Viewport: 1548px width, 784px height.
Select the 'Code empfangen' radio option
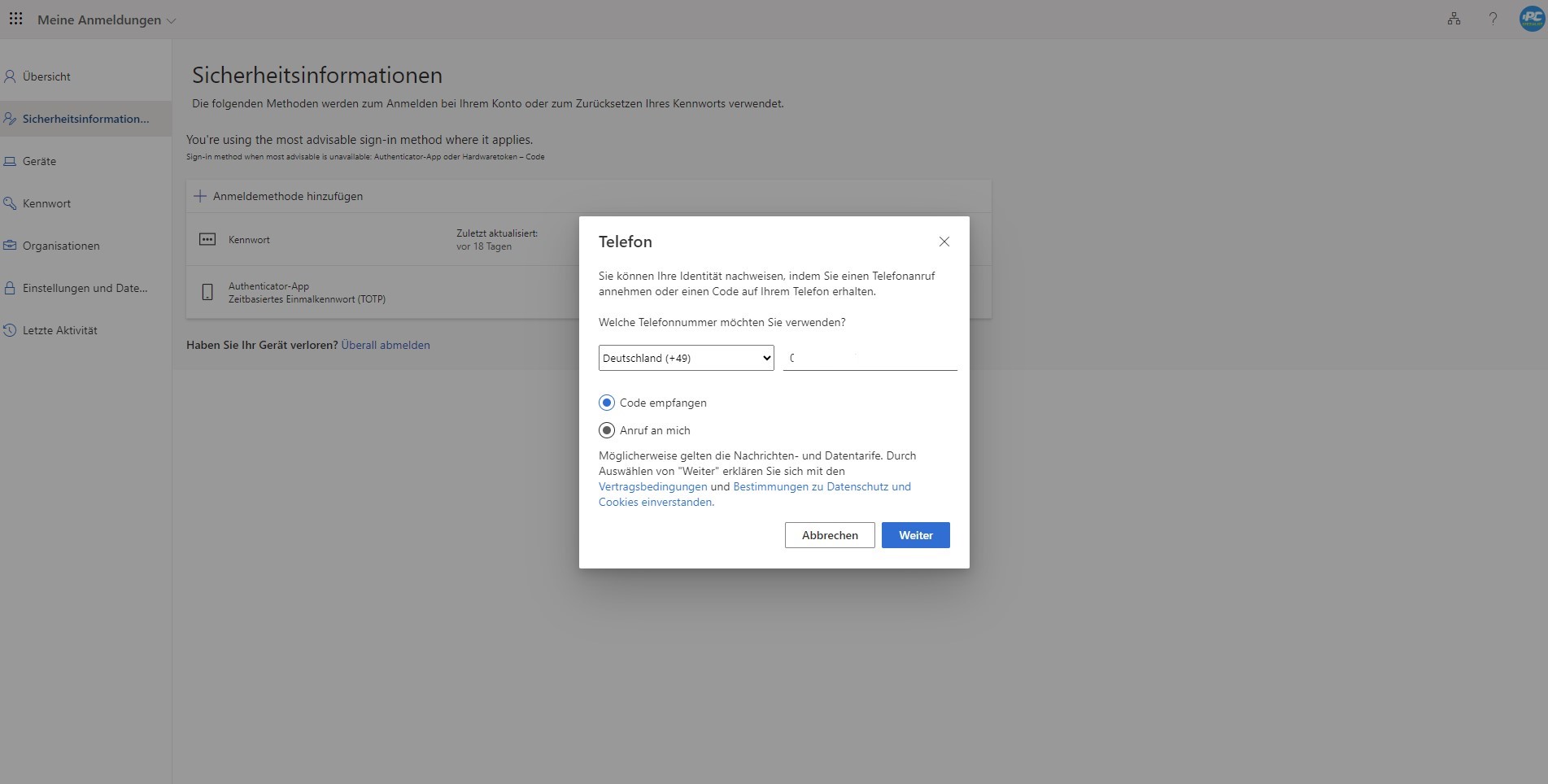[x=607, y=403]
